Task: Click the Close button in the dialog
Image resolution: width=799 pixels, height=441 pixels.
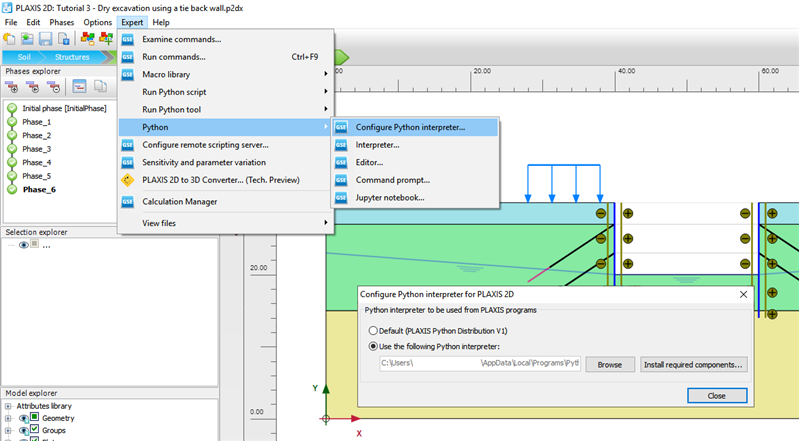Action: 717,396
